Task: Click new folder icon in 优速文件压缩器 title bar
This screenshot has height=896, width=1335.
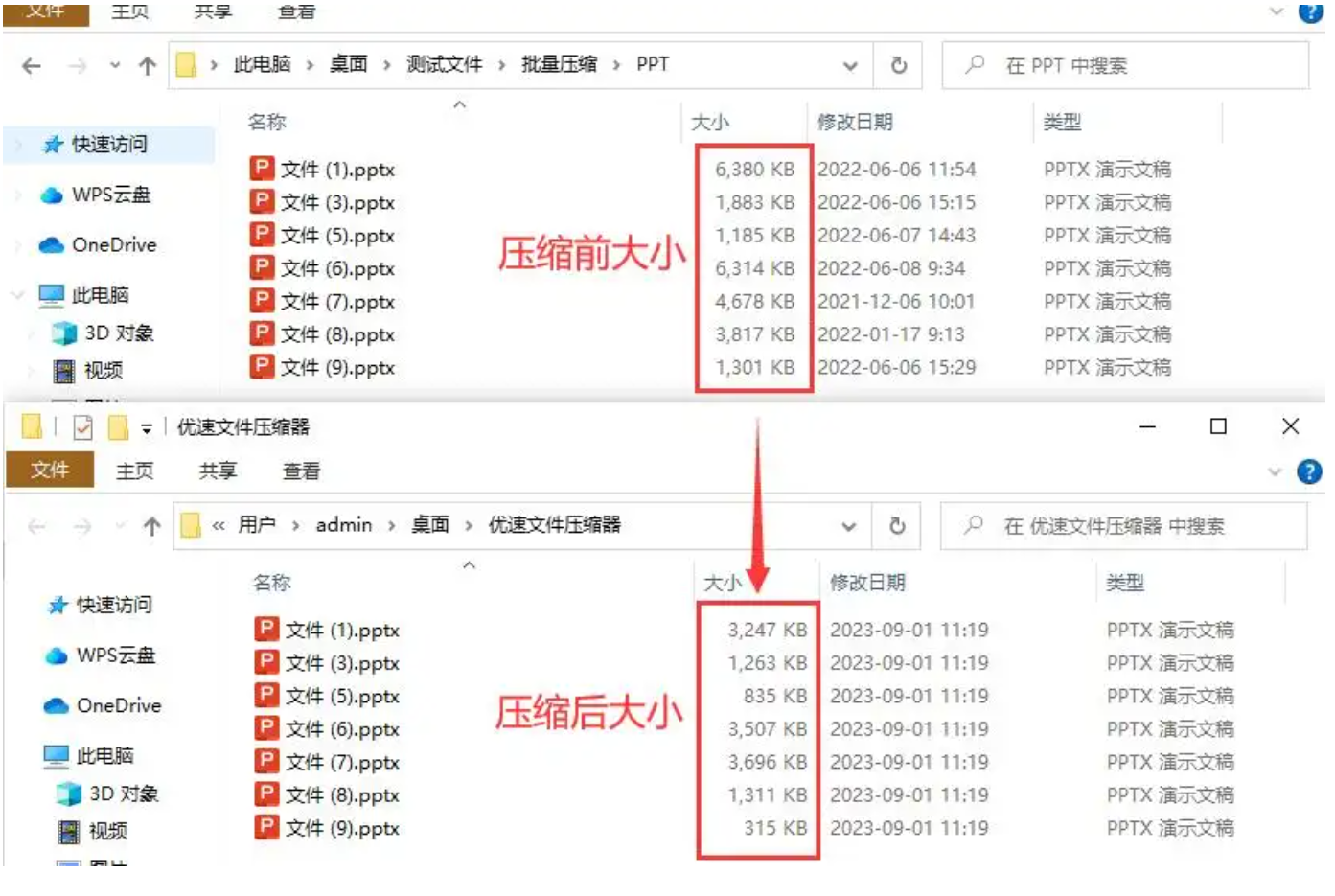Action: point(118,427)
